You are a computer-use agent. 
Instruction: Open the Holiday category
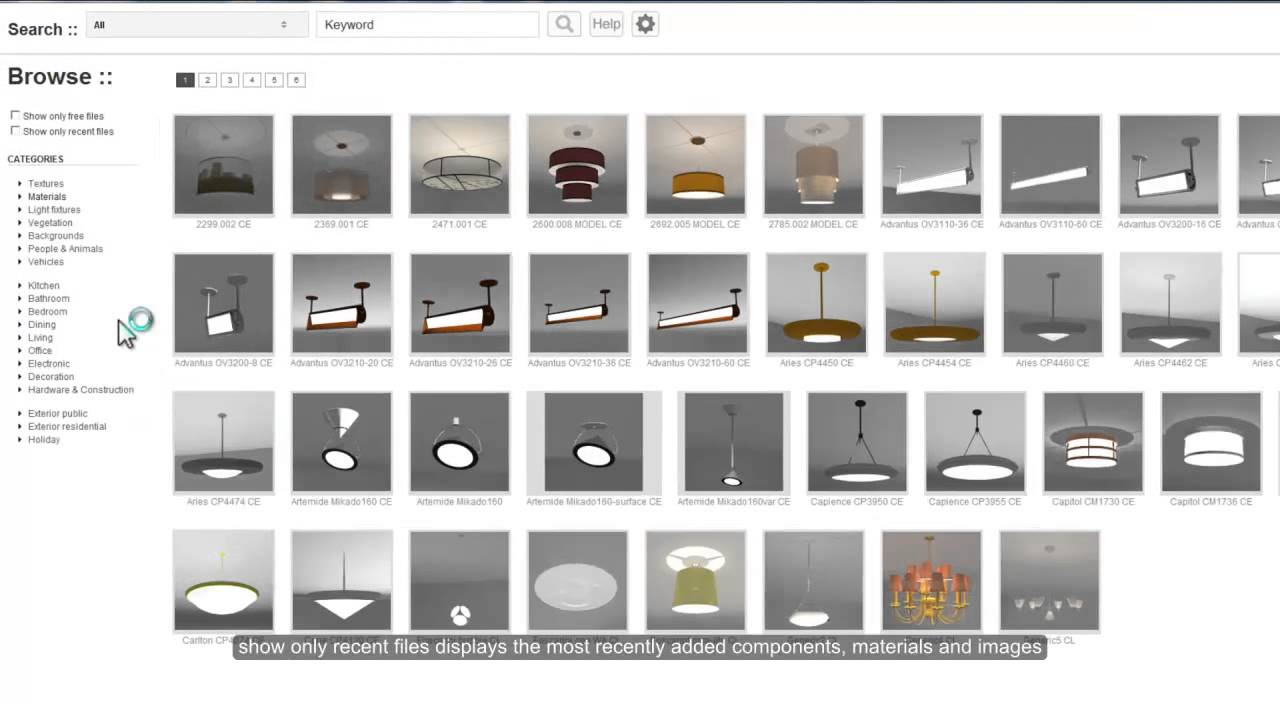(x=44, y=440)
